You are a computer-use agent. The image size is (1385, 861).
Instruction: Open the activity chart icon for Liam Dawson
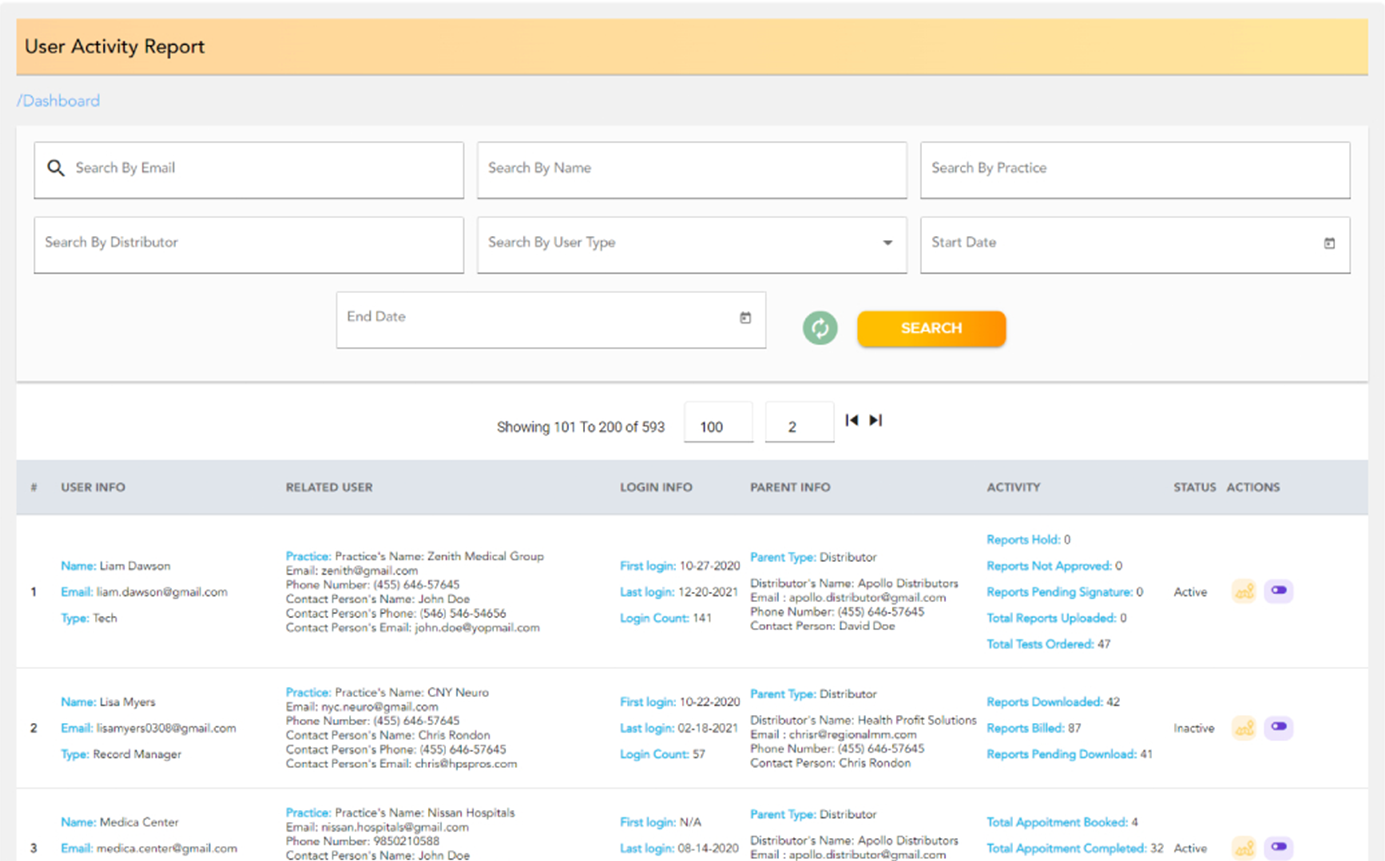pyautogui.click(x=1243, y=592)
